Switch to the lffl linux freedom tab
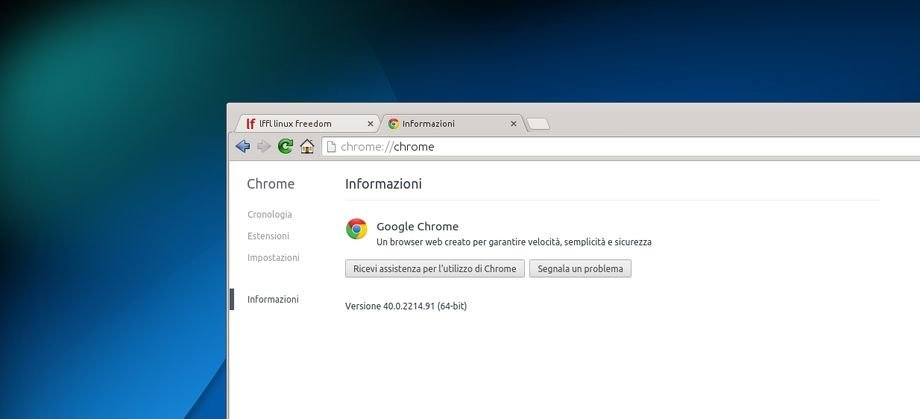This screenshot has width=920, height=419. [x=300, y=124]
